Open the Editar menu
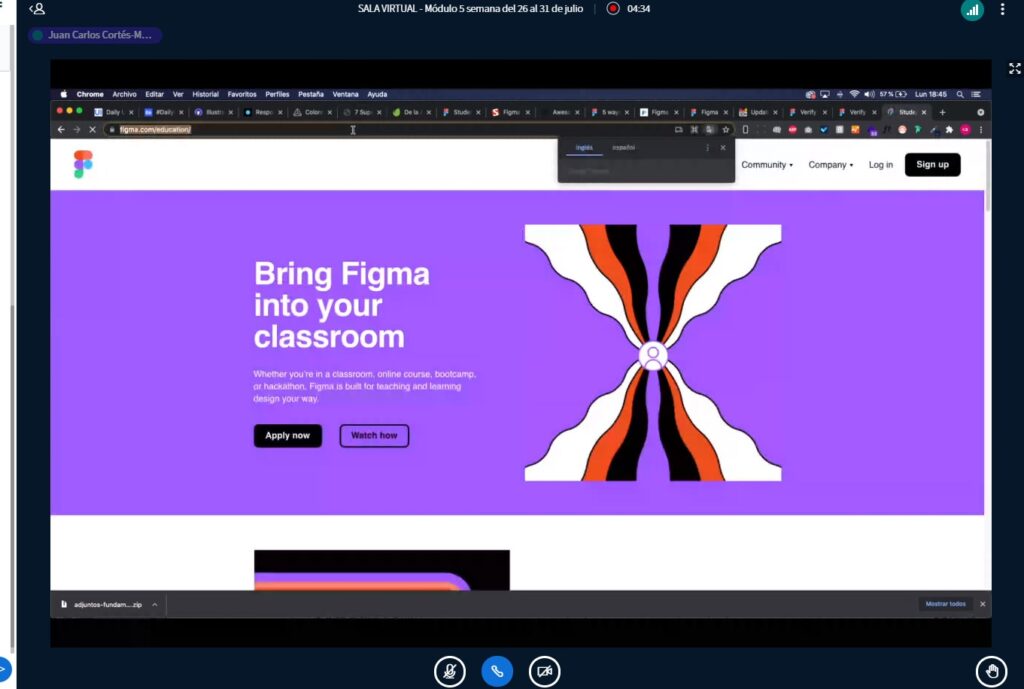Viewport: 1024px width, 689px height. tap(154, 94)
